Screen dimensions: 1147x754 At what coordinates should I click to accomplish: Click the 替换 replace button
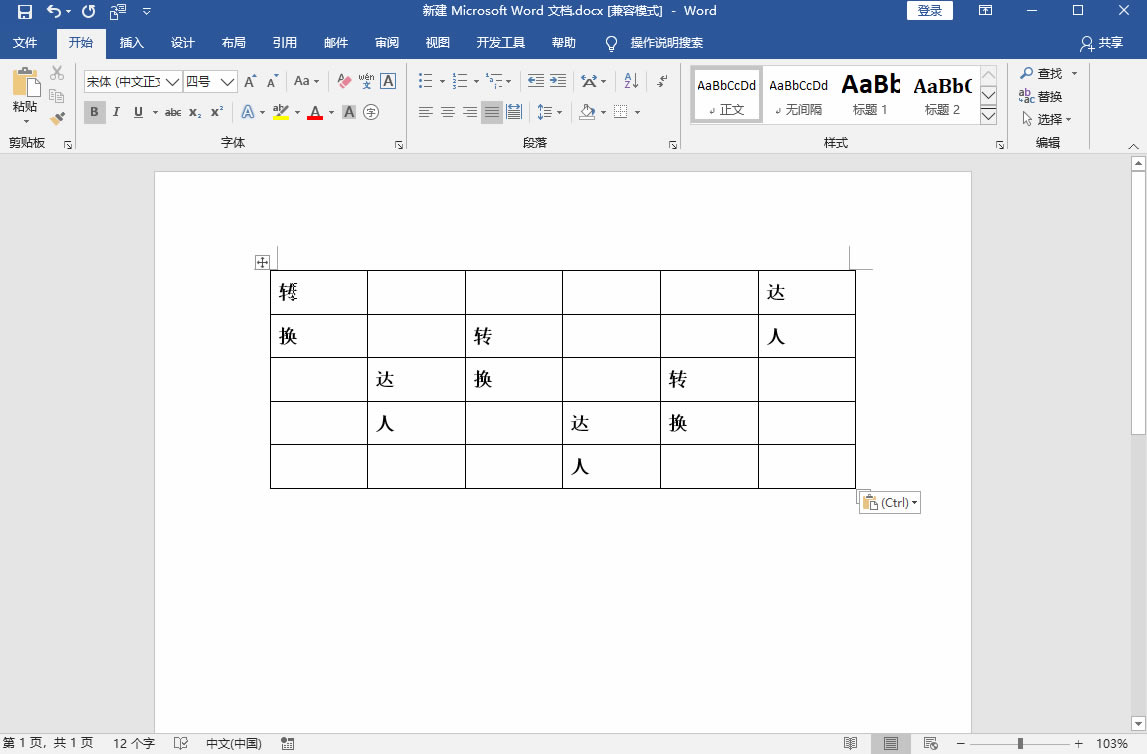tap(1041, 96)
